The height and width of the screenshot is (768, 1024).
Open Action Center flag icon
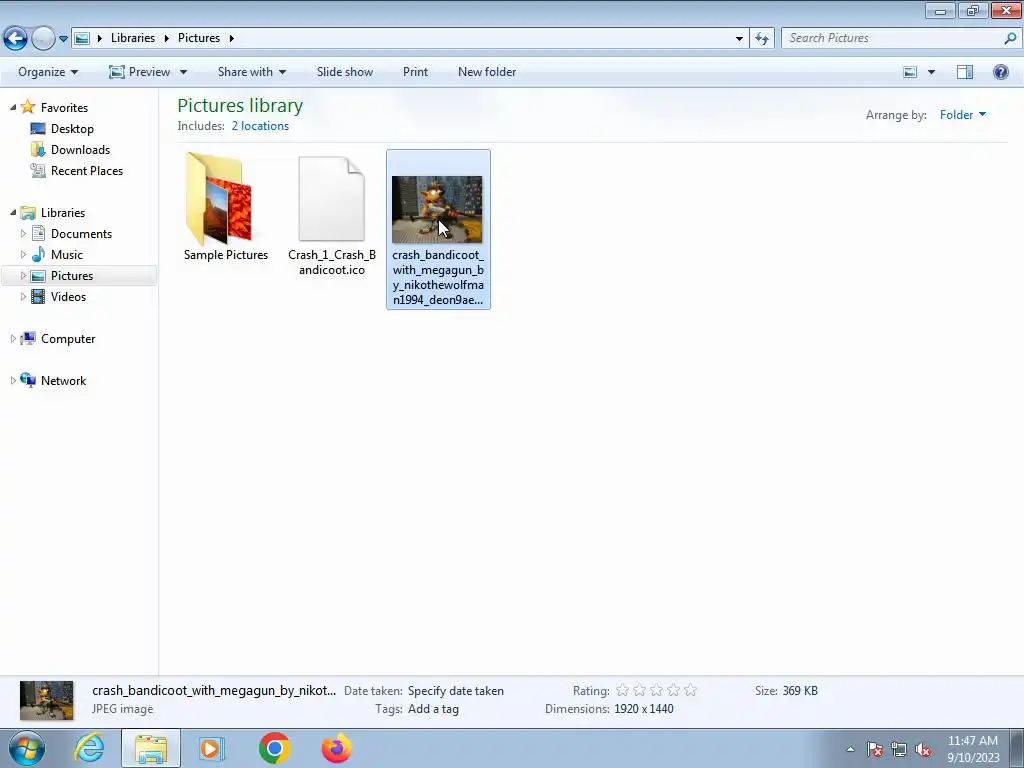pos(875,749)
